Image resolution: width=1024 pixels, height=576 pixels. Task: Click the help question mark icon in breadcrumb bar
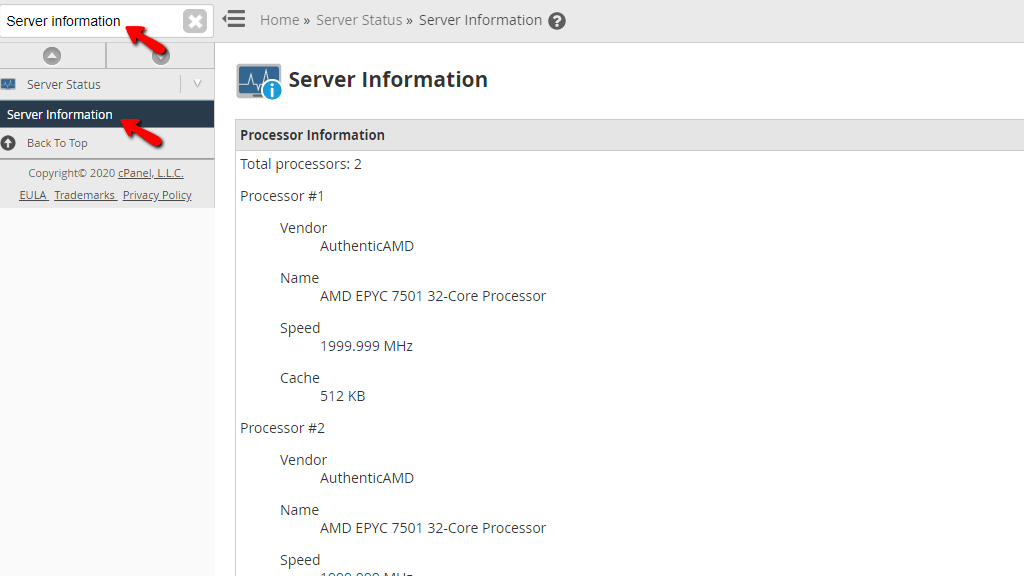(558, 19)
